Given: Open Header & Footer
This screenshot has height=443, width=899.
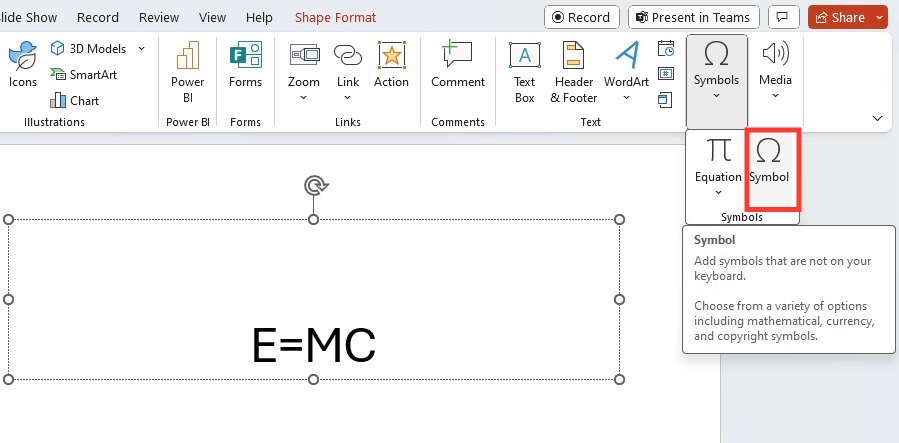Looking at the screenshot, I should click(x=573, y=72).
